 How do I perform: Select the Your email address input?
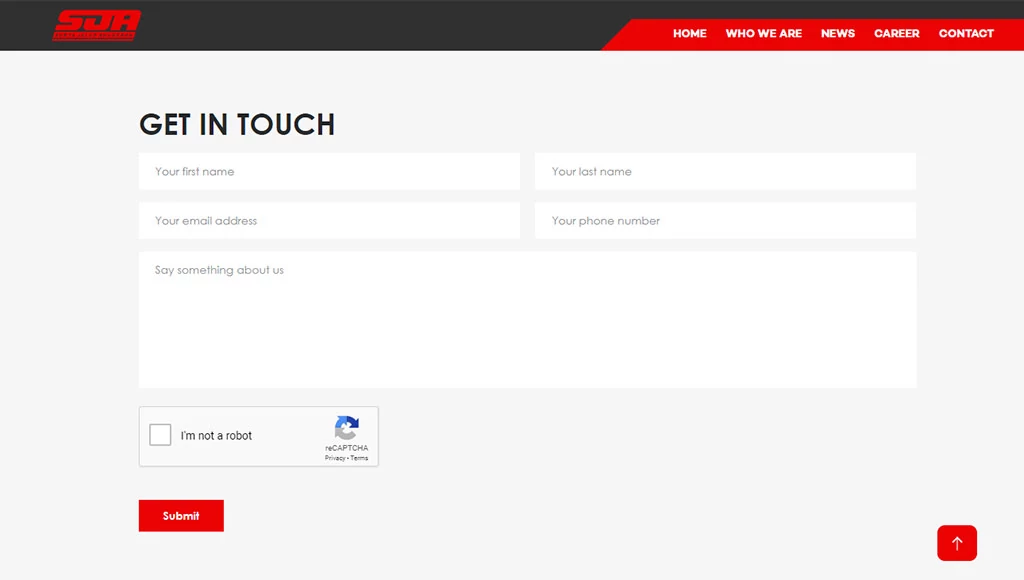point(329,221)
